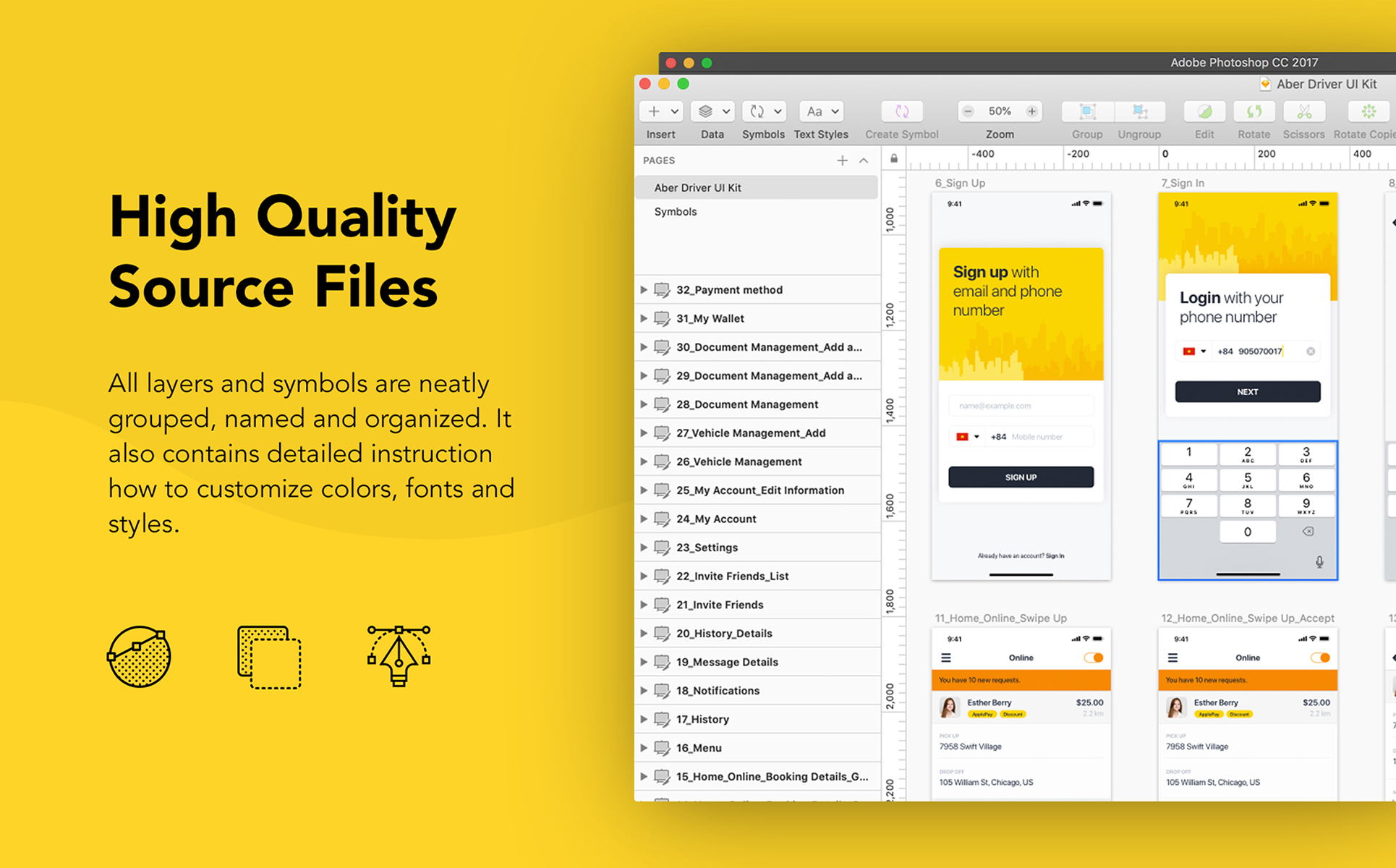
Task: Expand the 32_Payment method layer group
Action: [644, 289]
